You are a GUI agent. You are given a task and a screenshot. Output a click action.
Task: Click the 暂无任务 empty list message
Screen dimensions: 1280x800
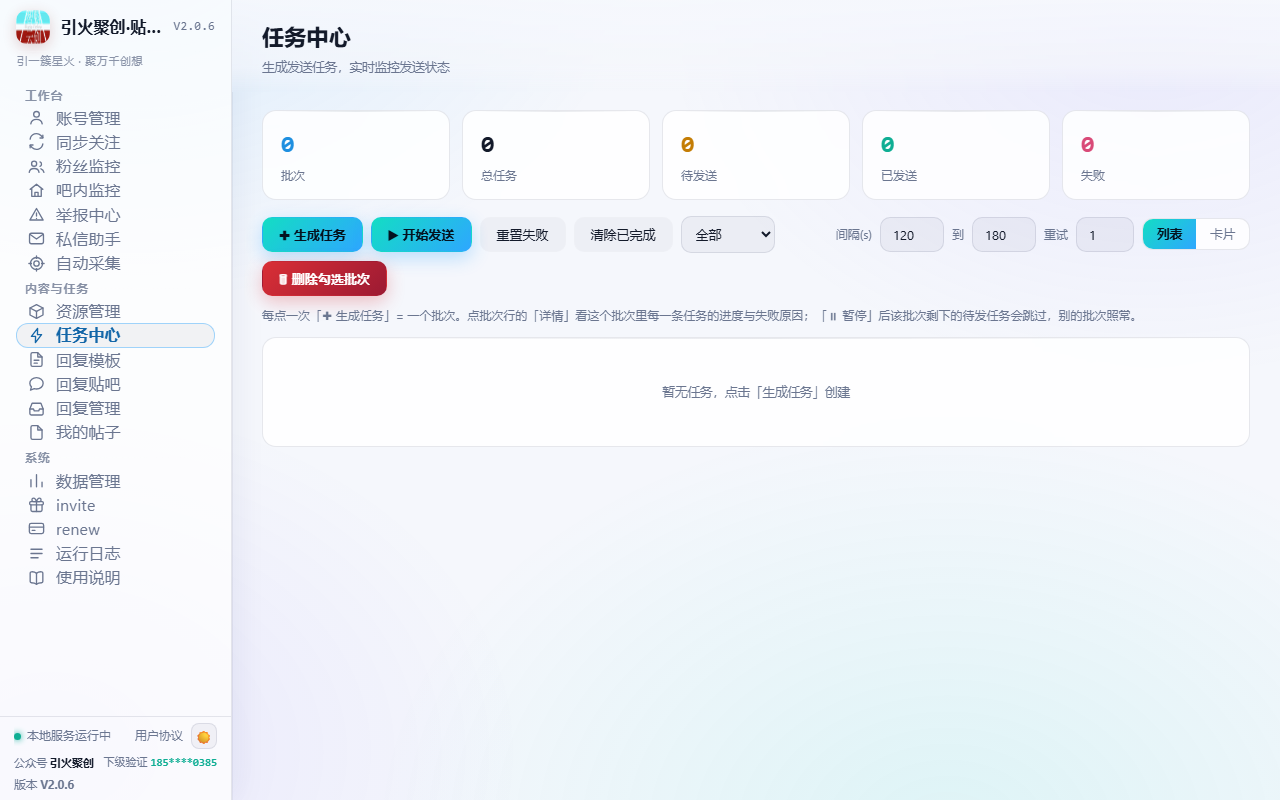756,393
